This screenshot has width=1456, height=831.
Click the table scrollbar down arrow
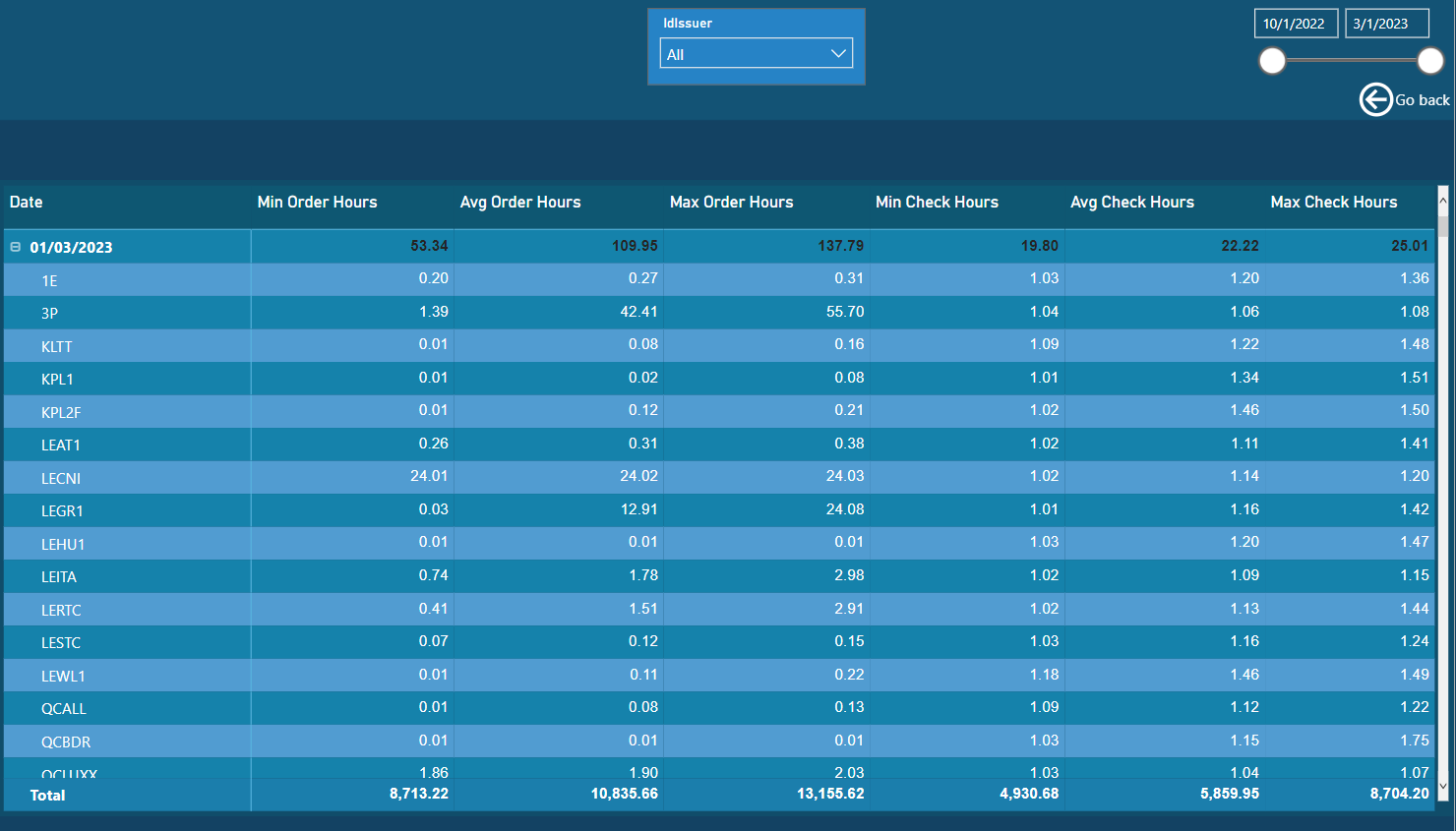tap(1443, 786)
